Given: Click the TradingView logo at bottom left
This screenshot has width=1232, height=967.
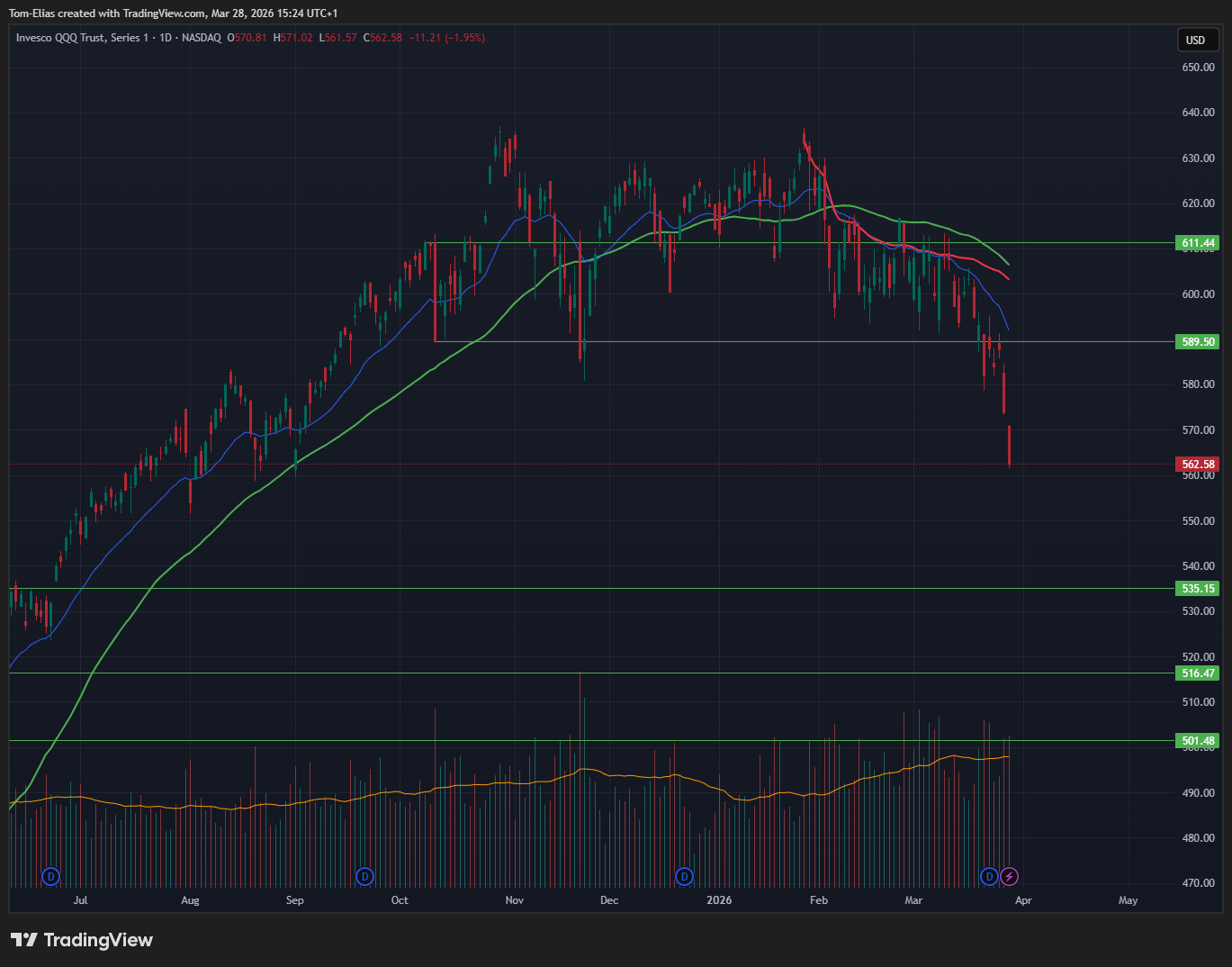Looking at the screenshot, I should [x=82, y=940].
